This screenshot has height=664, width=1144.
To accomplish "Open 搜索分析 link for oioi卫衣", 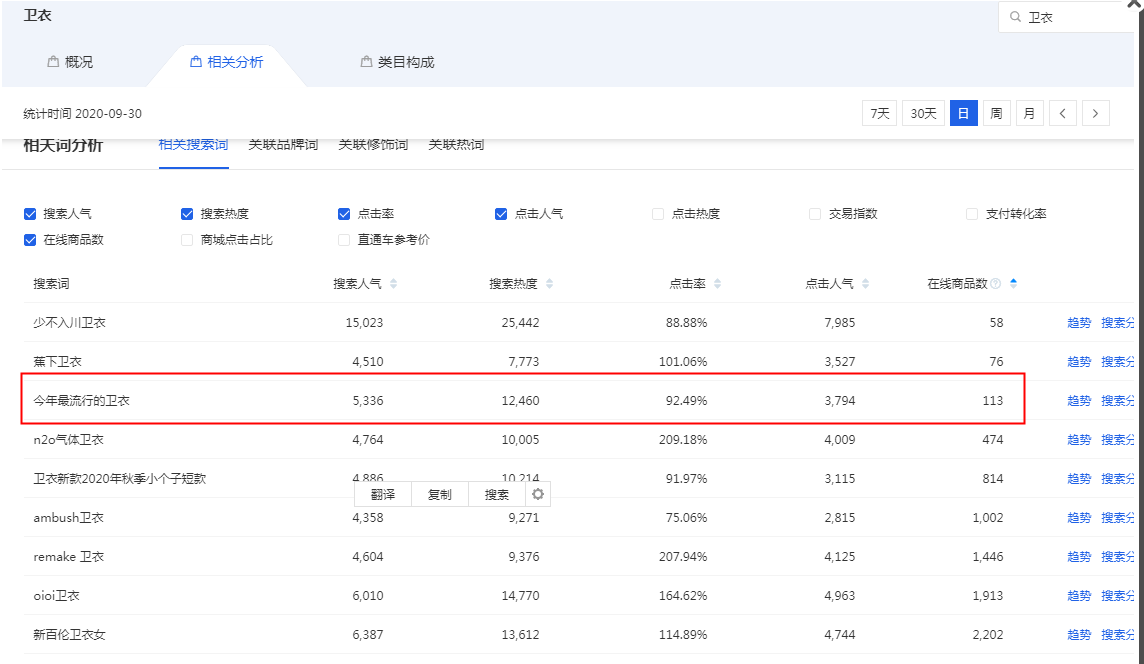I will (1118, 596).
